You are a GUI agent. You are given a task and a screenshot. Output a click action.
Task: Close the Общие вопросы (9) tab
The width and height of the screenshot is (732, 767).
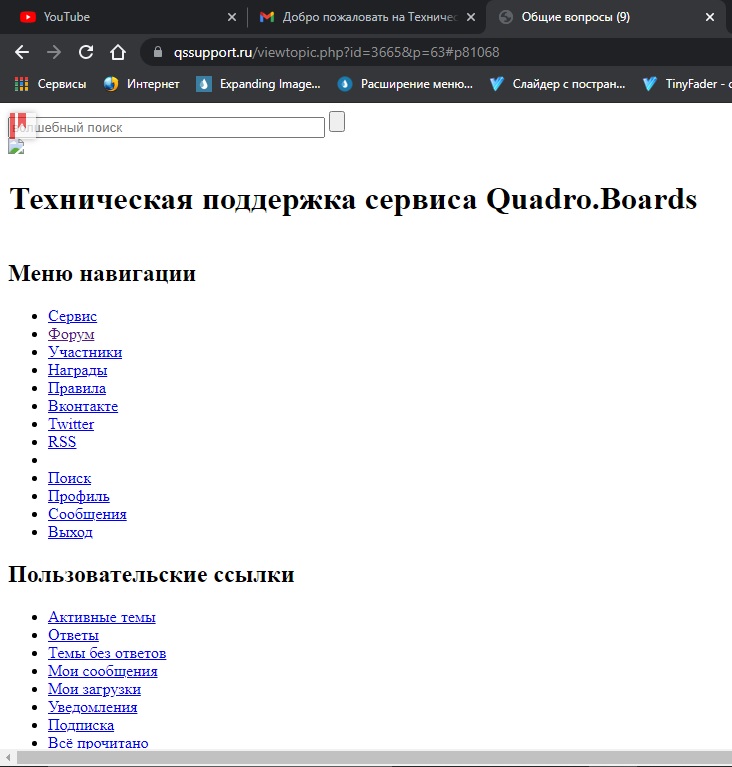pyautogui.click(x=709, y=17)
